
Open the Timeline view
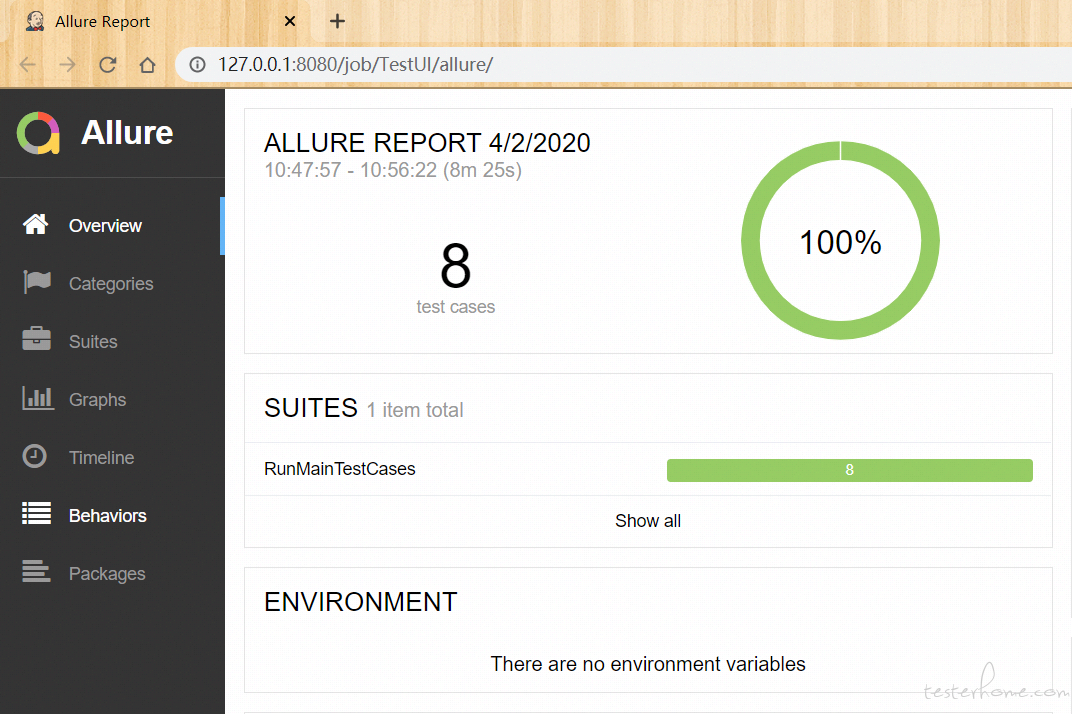tap(112, 458)
